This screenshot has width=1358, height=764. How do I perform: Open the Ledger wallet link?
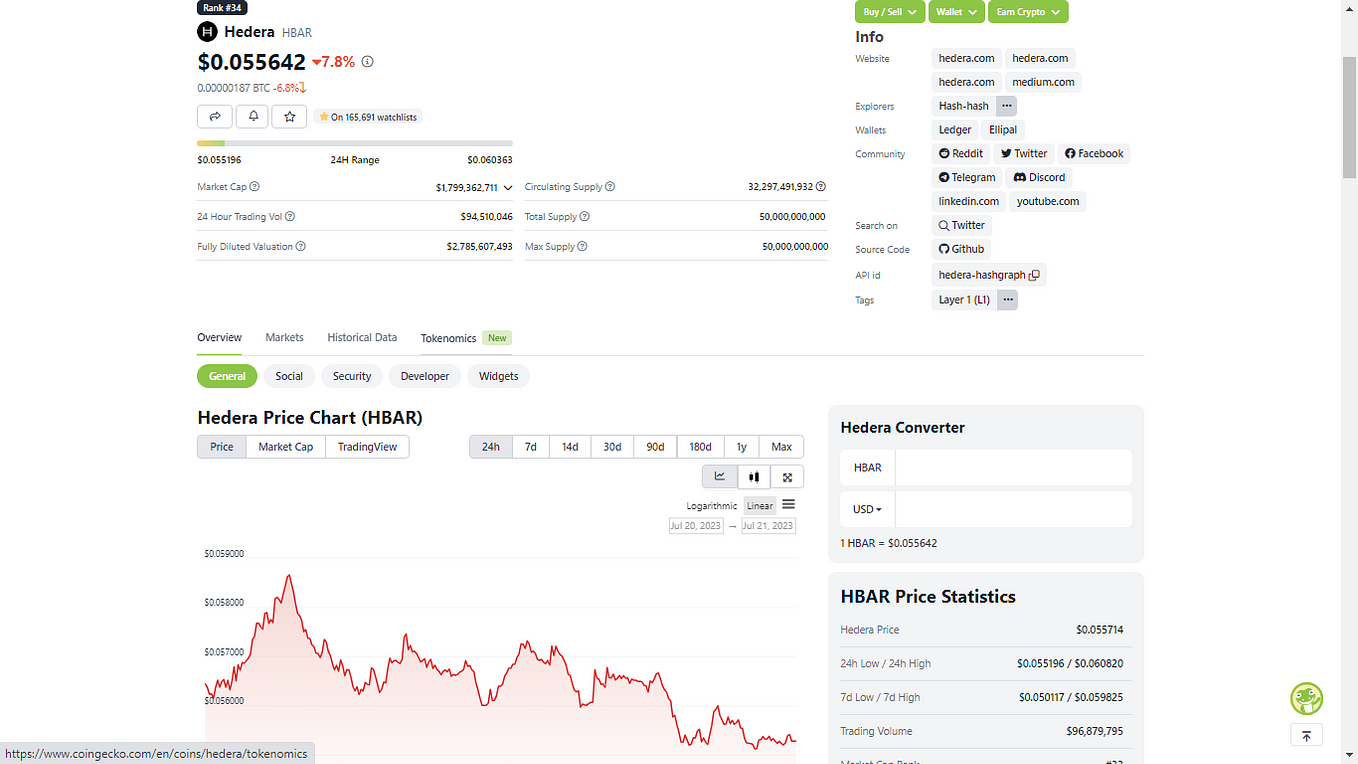click(x=955, y=130)
